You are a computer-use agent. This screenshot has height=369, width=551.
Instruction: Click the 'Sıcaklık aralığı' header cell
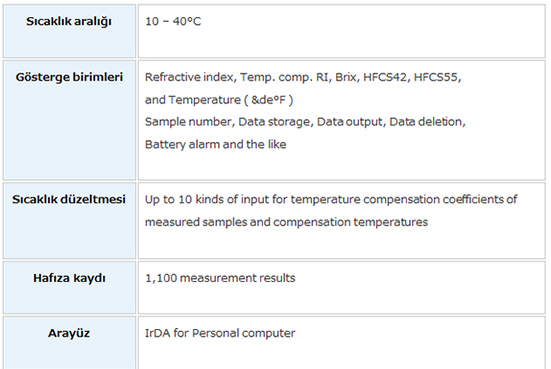tap(69, 31)
